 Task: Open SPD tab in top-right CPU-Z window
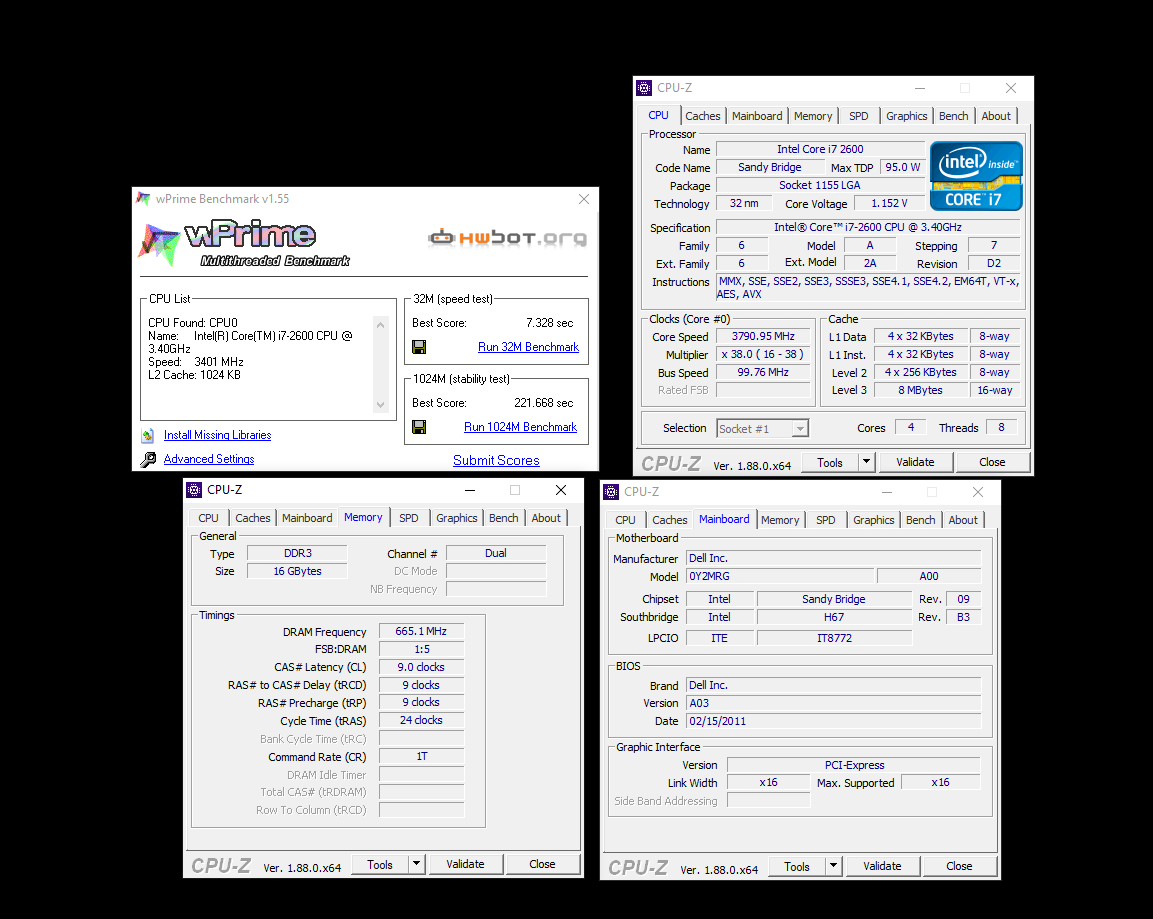[x=858, y=116]
